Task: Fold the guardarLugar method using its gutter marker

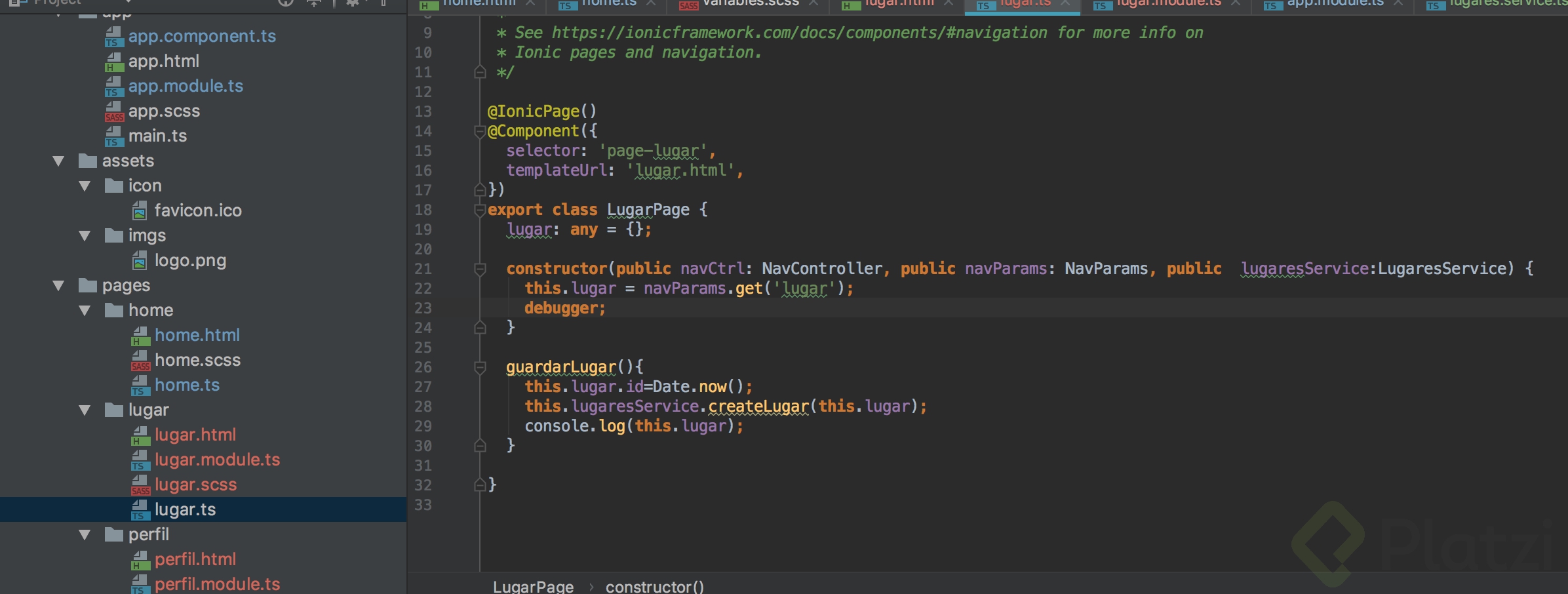Action: (x=480, y=367)
